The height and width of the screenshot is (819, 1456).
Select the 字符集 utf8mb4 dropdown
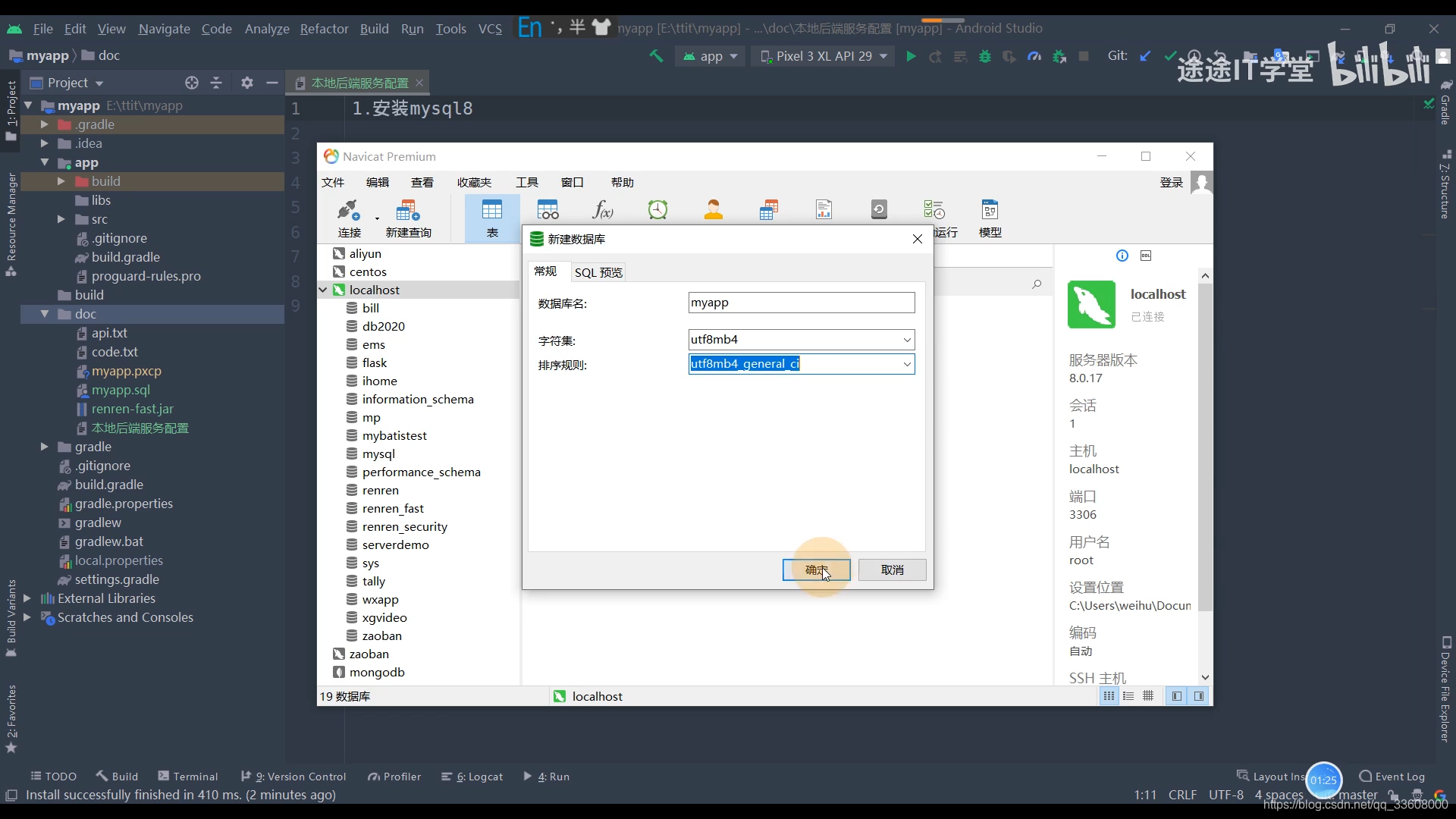[800, 339]
